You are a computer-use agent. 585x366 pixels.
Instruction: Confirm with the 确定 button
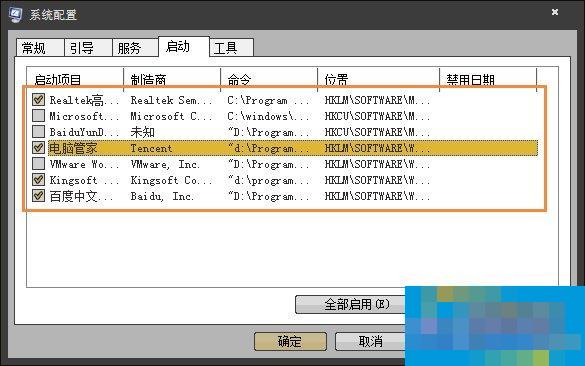(x=290, y=341)
